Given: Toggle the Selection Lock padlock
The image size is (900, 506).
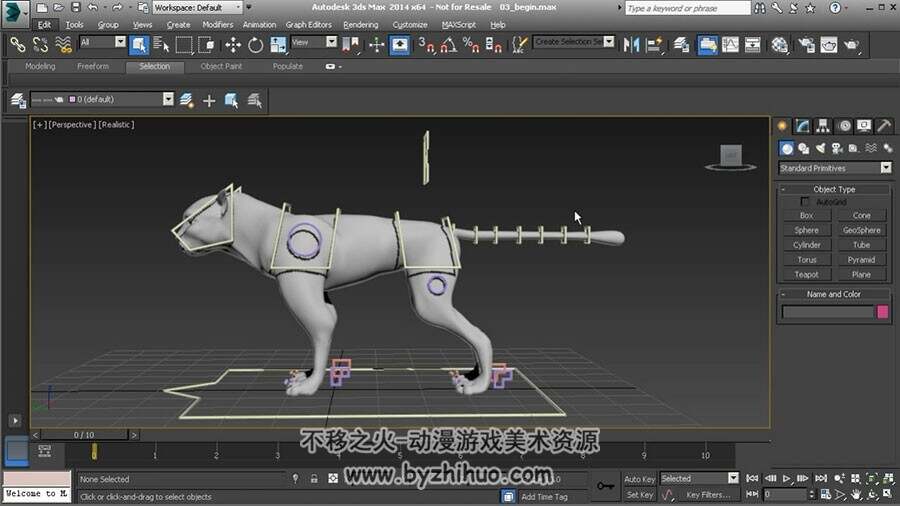Looking at the screenshot, I should pyautogui.click(x=314, y=478).
